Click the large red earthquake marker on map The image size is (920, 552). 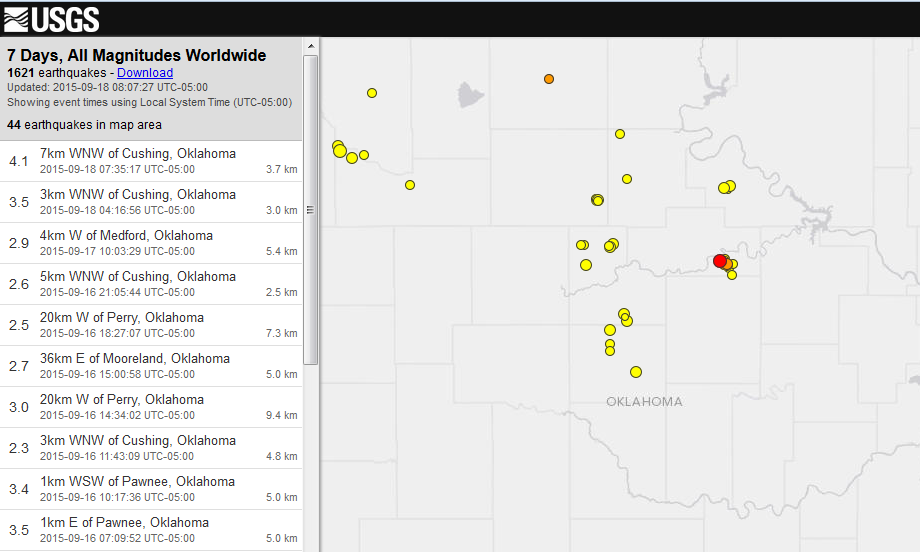point(720,261)
